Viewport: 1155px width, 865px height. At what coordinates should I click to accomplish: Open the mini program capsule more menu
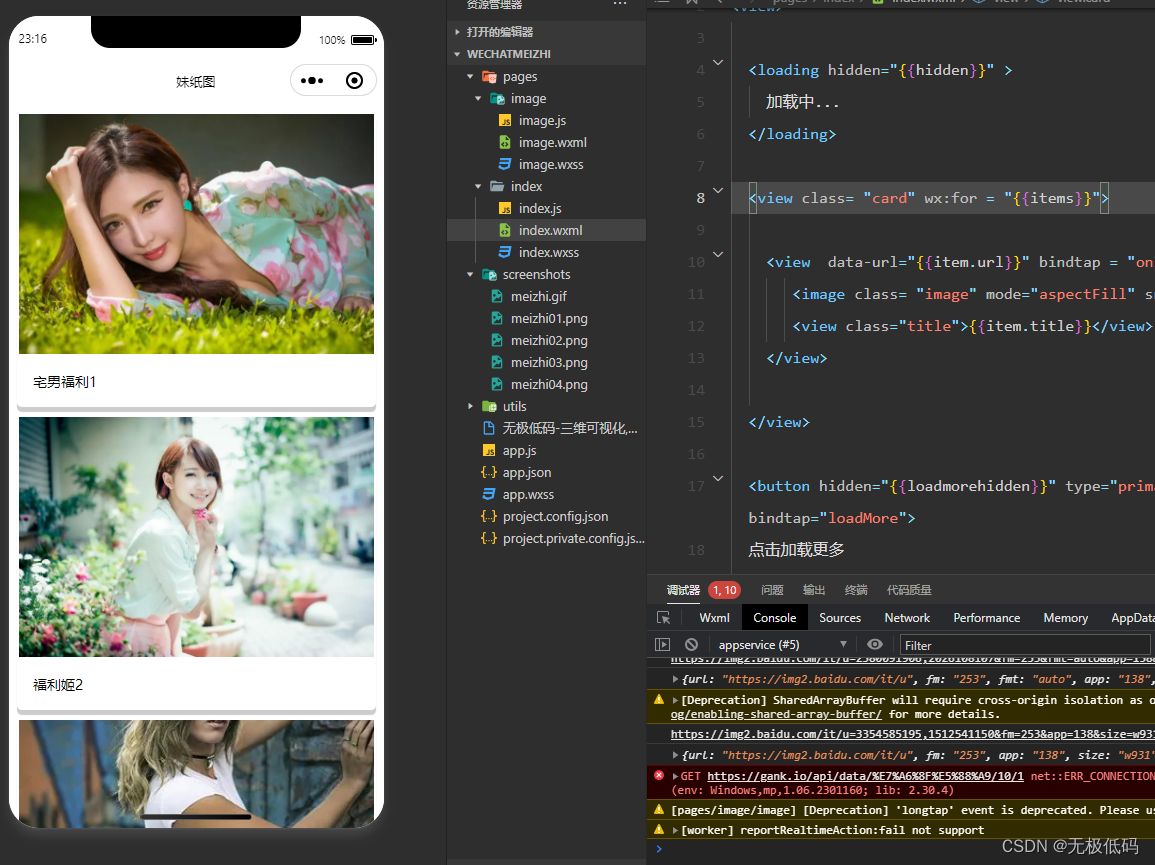(x=312, y=80)
